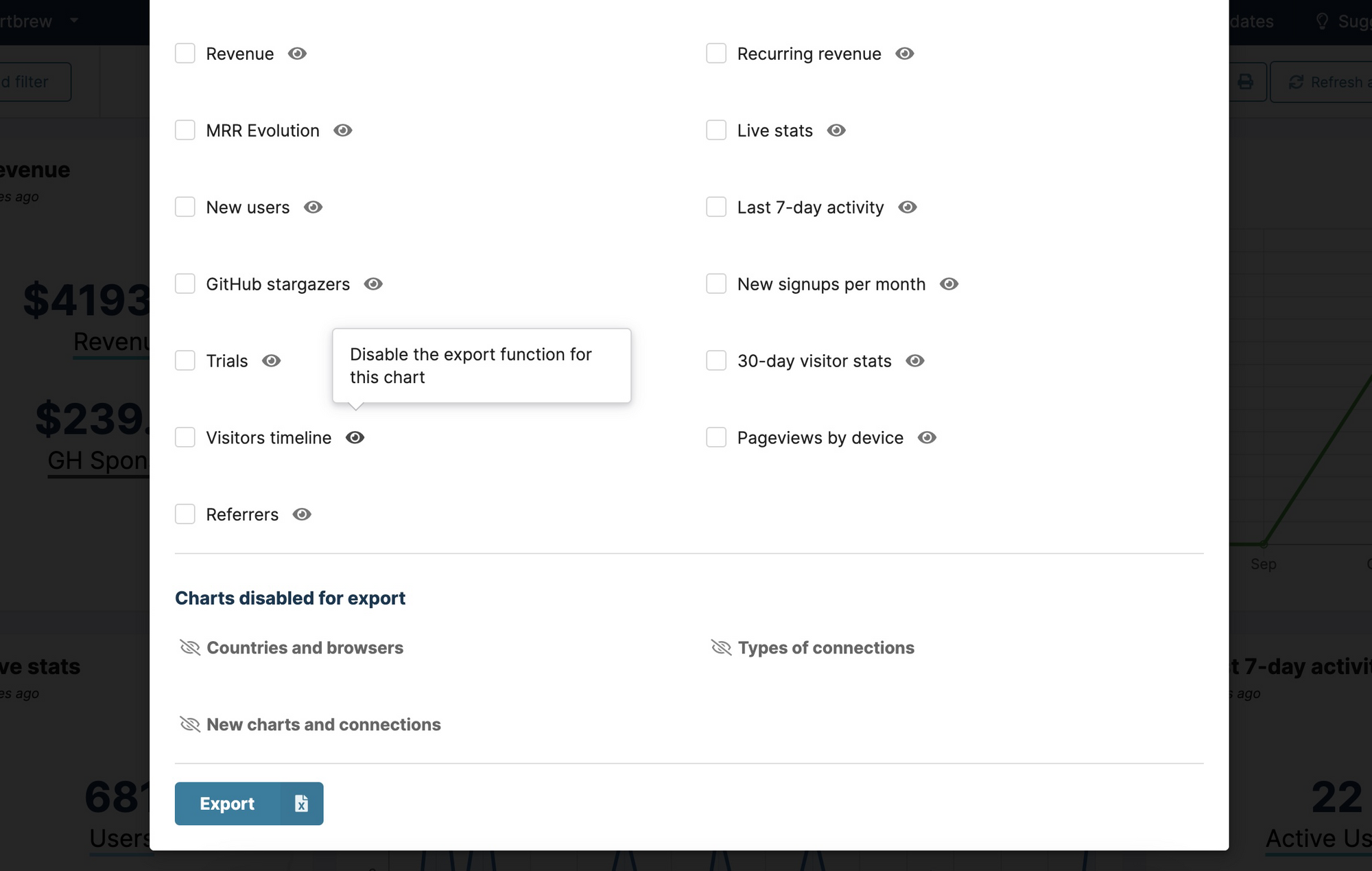Click eye icon next to Live stats
The image size is (1372, 871).
point(836,130)
